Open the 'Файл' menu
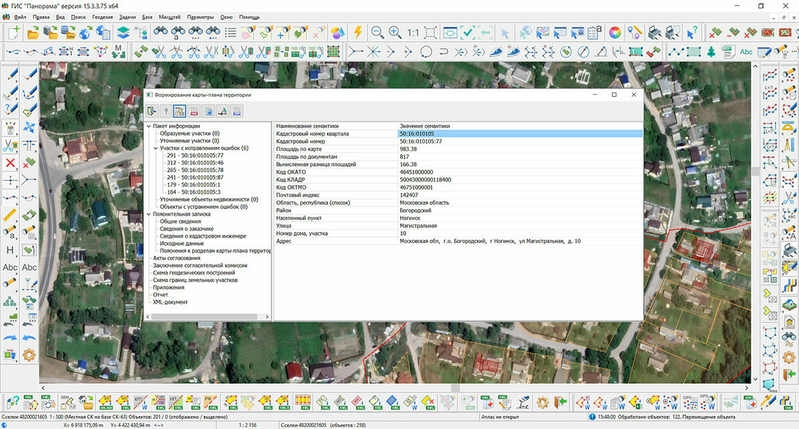The image size is (799, 429). (x=18, y=18)
